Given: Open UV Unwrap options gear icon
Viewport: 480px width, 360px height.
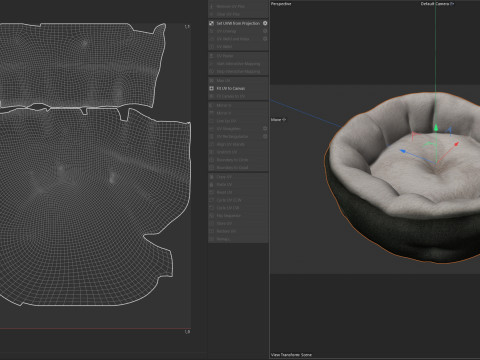Looking at the screenshot, I should (x=265, y=31).
